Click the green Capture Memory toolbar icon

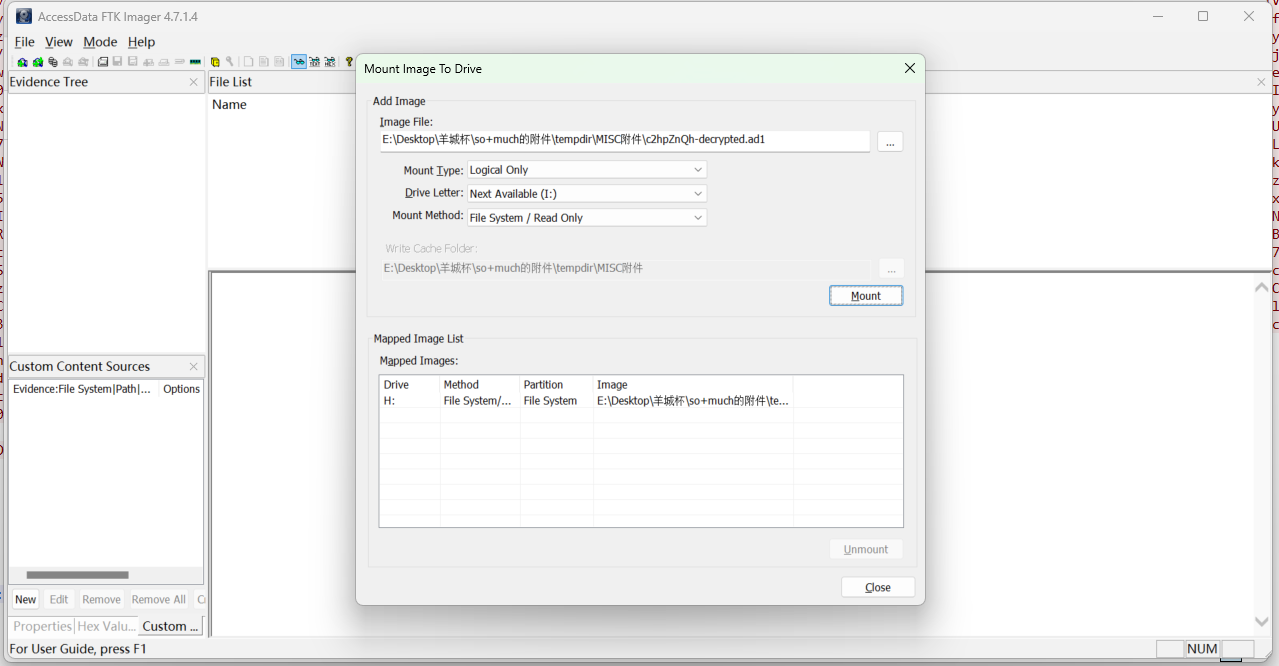(195, 62)
